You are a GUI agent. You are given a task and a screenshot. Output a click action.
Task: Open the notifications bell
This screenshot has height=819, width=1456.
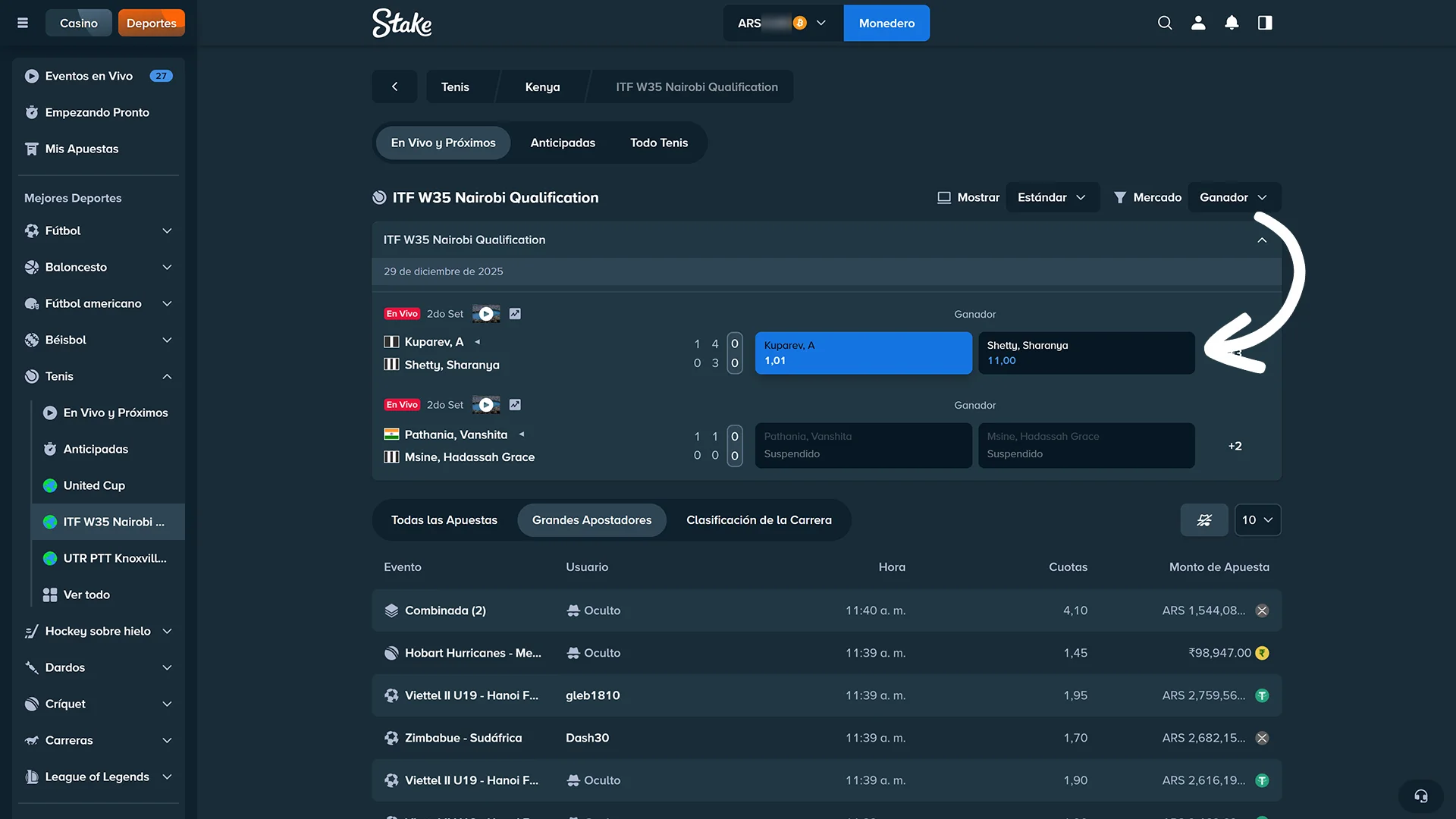click(x=1232, y=23)
